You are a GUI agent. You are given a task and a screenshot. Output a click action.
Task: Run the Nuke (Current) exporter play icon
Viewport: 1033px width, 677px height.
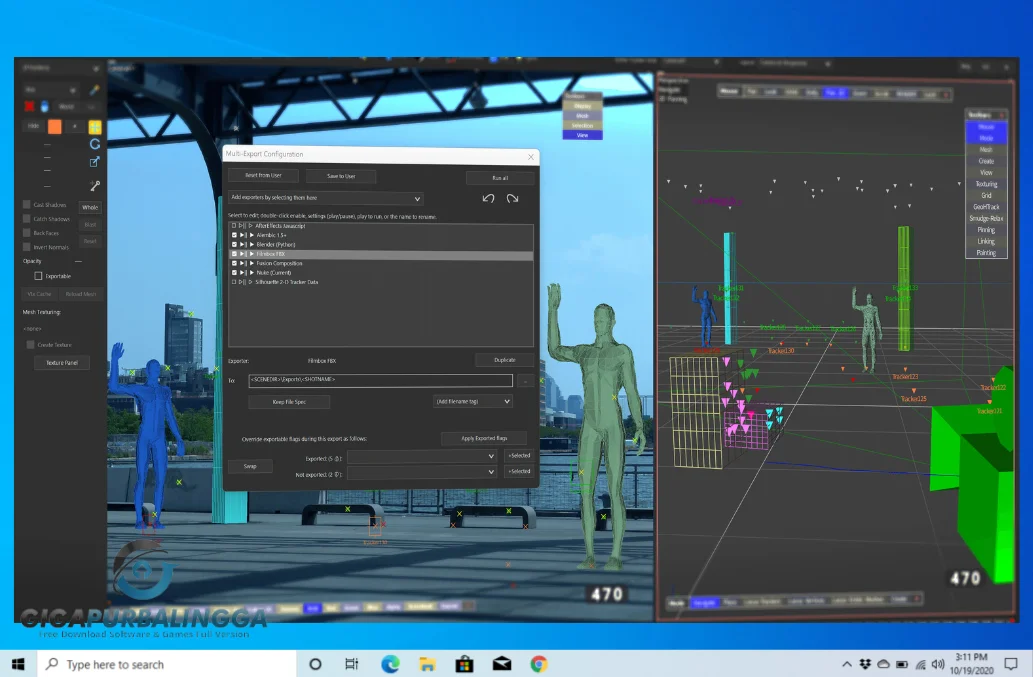(252, 272)
